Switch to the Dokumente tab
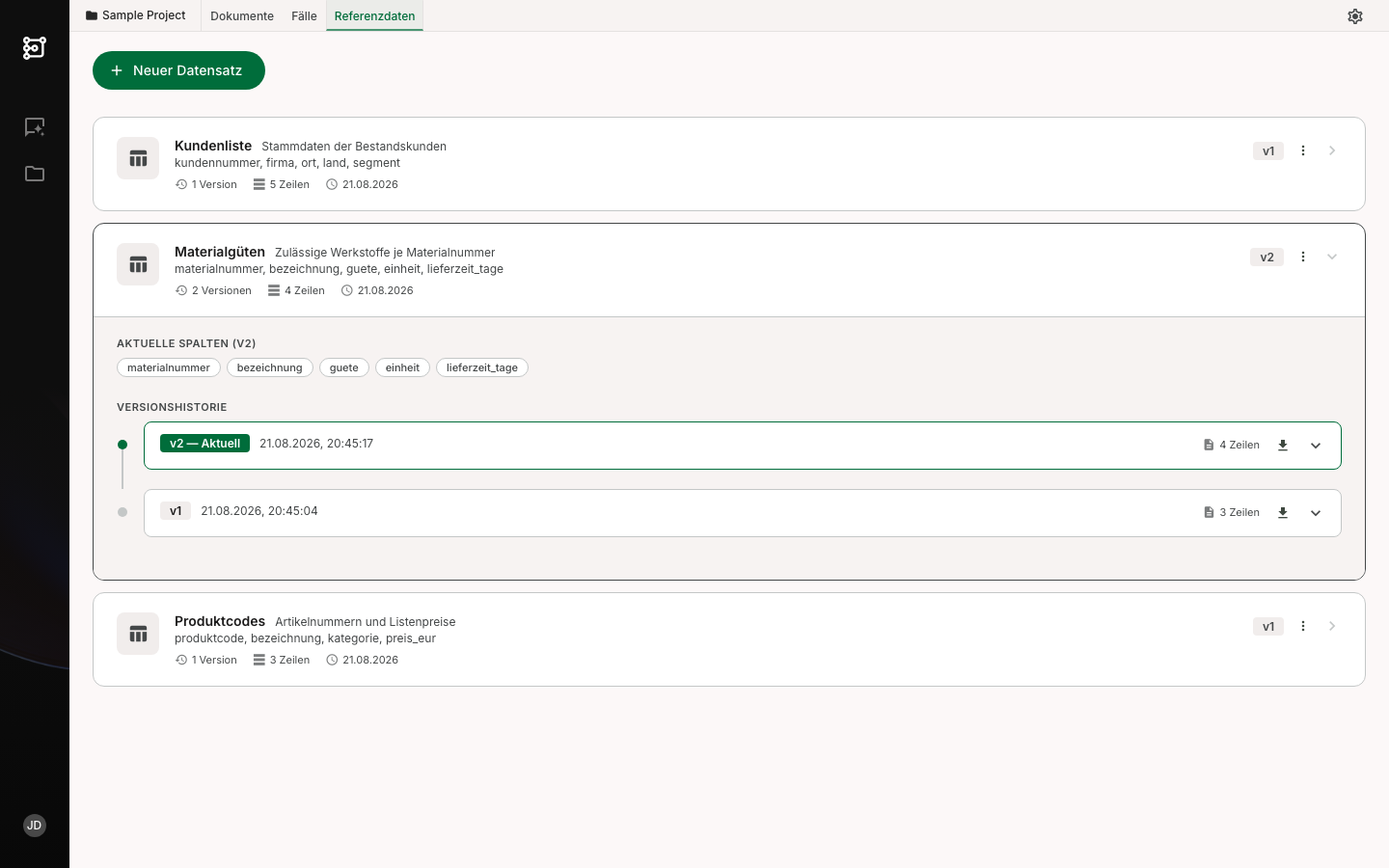Screen dimensions: 1389x868 [x=242, y=16]
